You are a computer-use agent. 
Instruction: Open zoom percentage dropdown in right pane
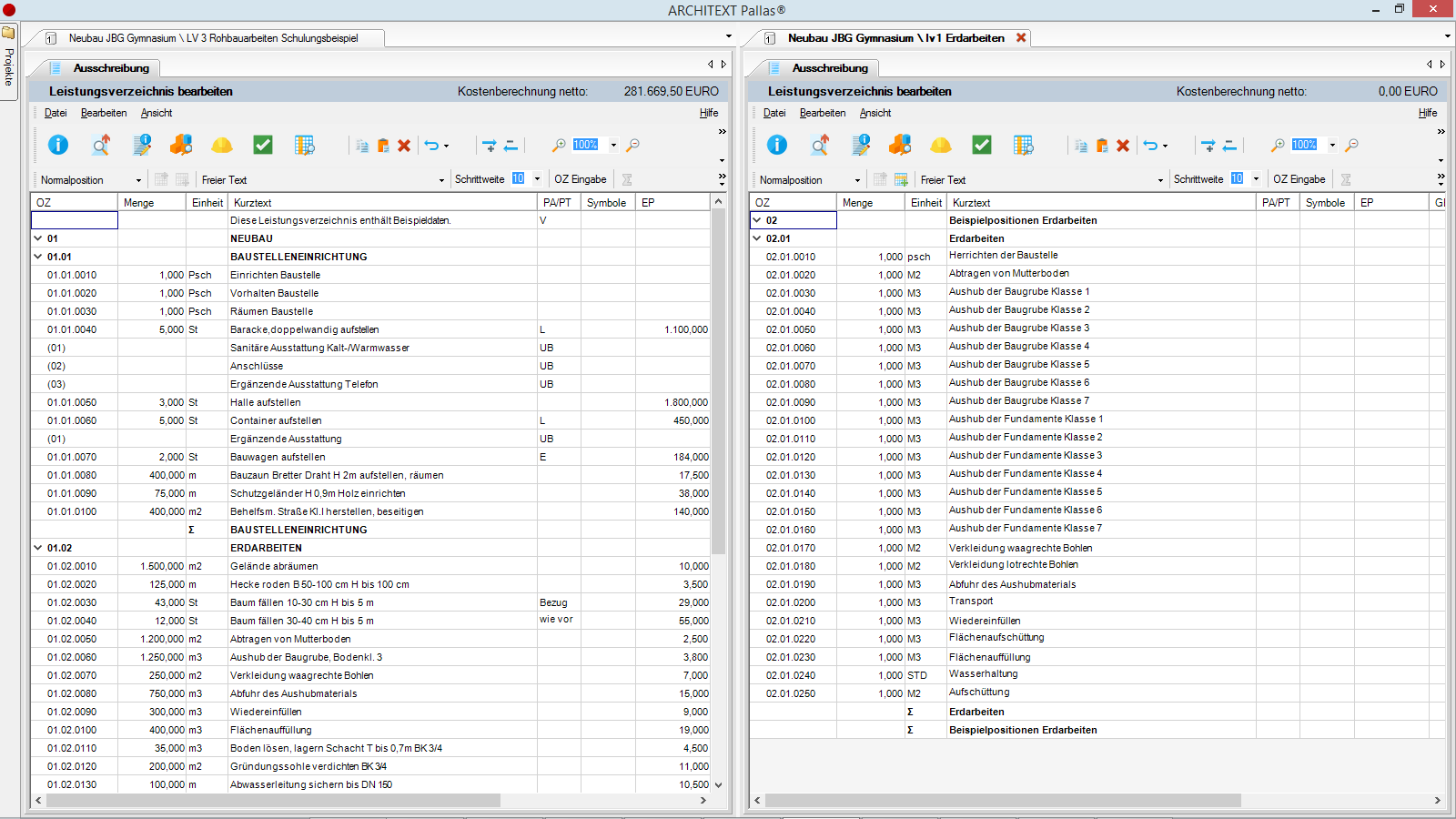[x=1332, y=145]
